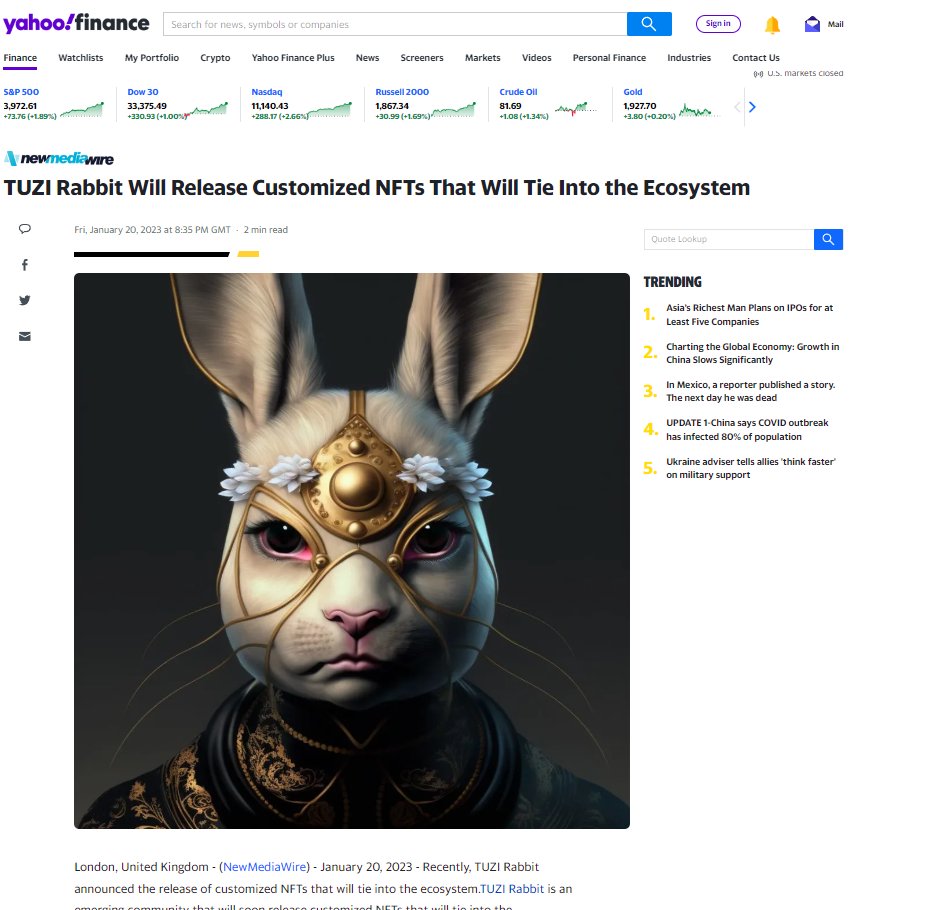Click the TUZI Rabbit article image

pyautogui.click(x=352, y=551)
